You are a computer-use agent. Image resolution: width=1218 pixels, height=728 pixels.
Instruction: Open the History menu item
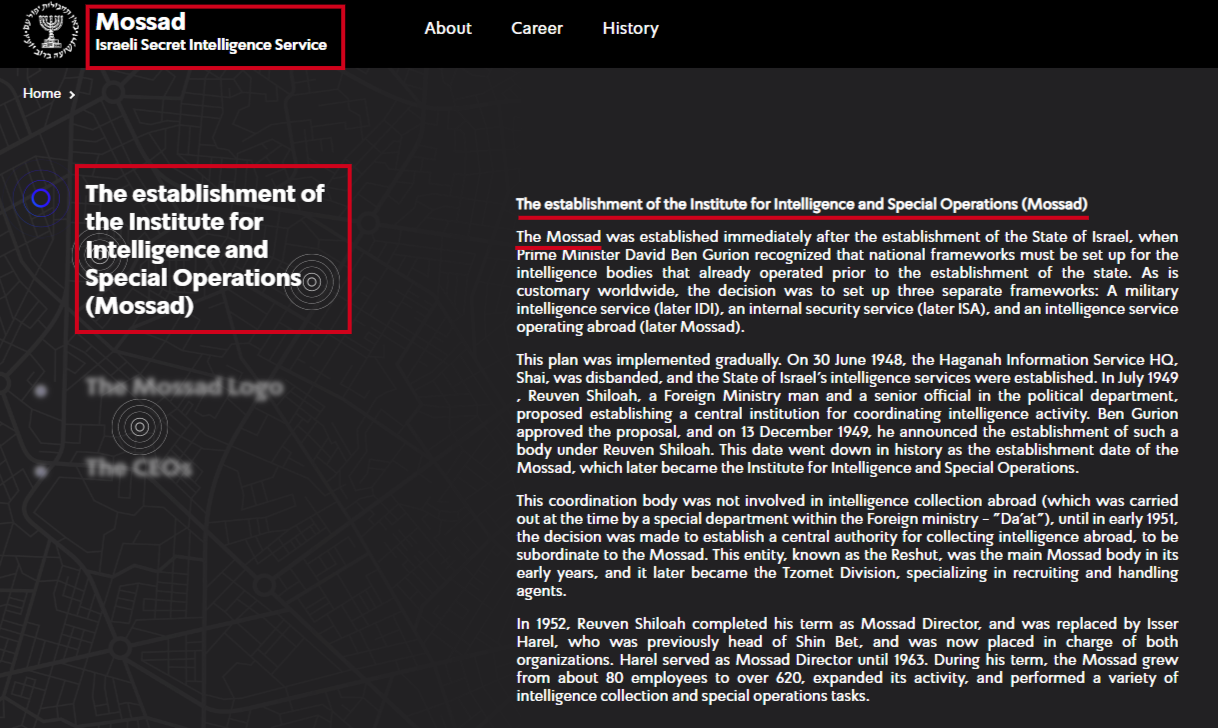coord(630,28)
